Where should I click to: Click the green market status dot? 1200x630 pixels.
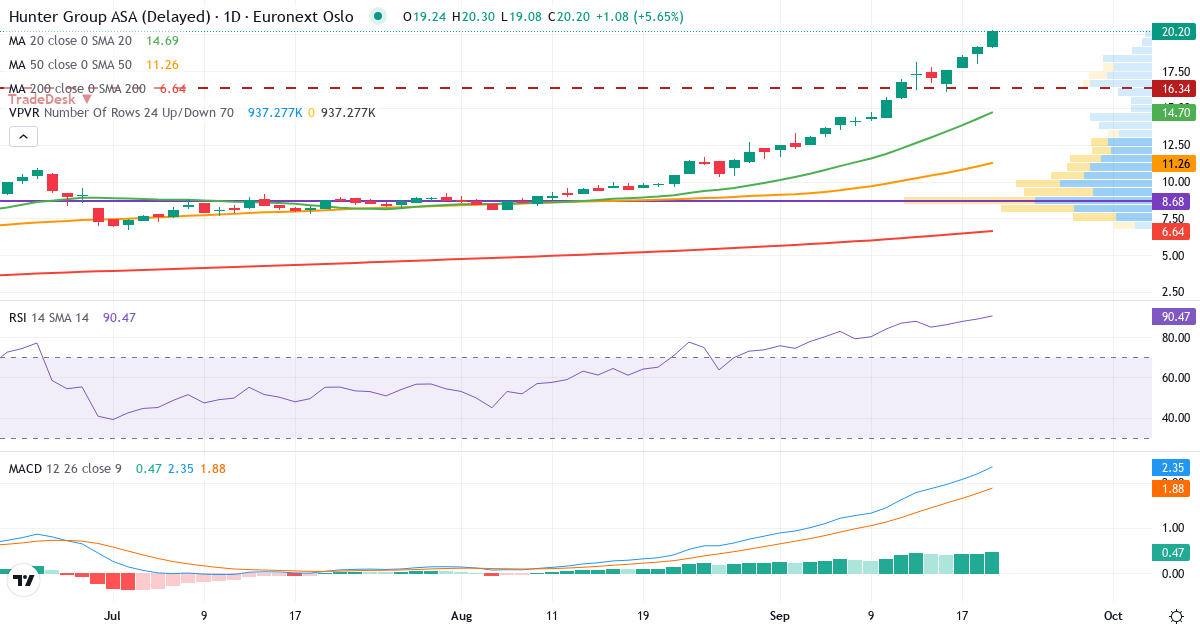(377, 17)
